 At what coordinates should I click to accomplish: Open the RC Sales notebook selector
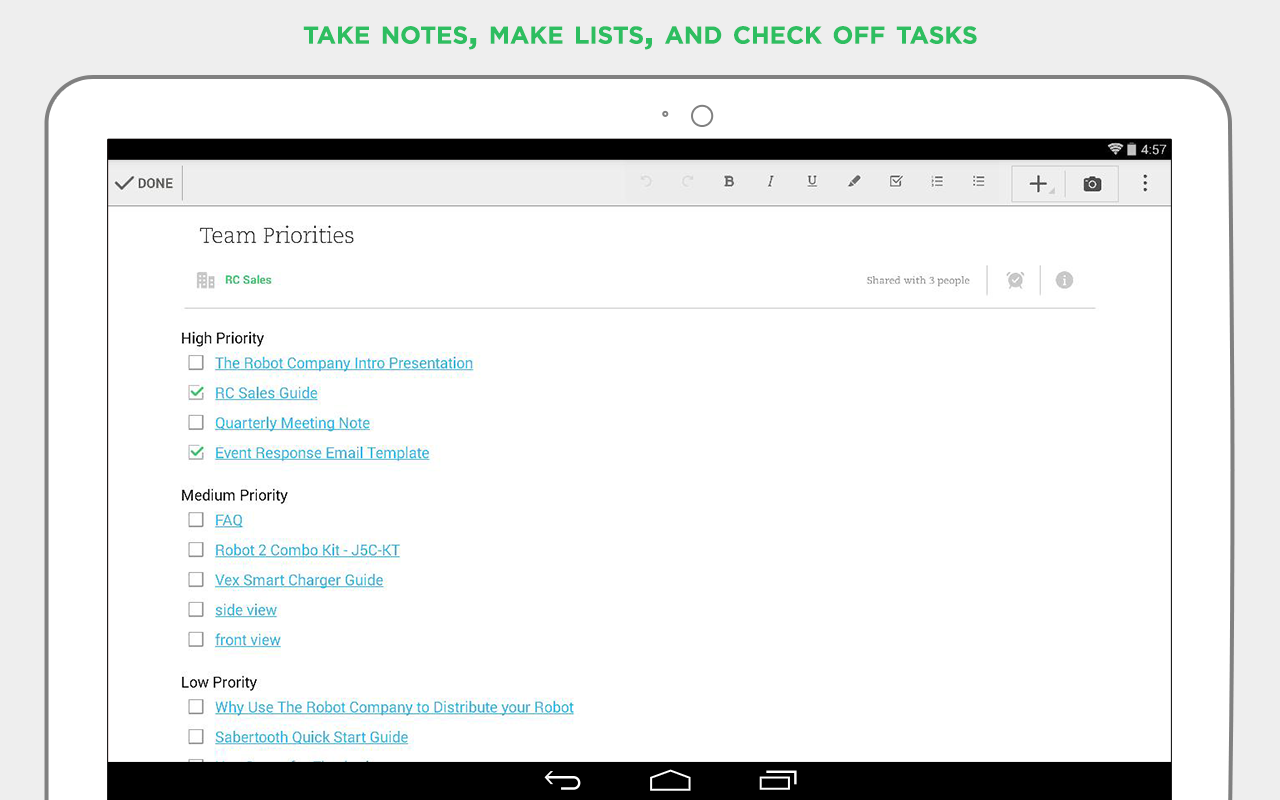(x=247, y=280)
